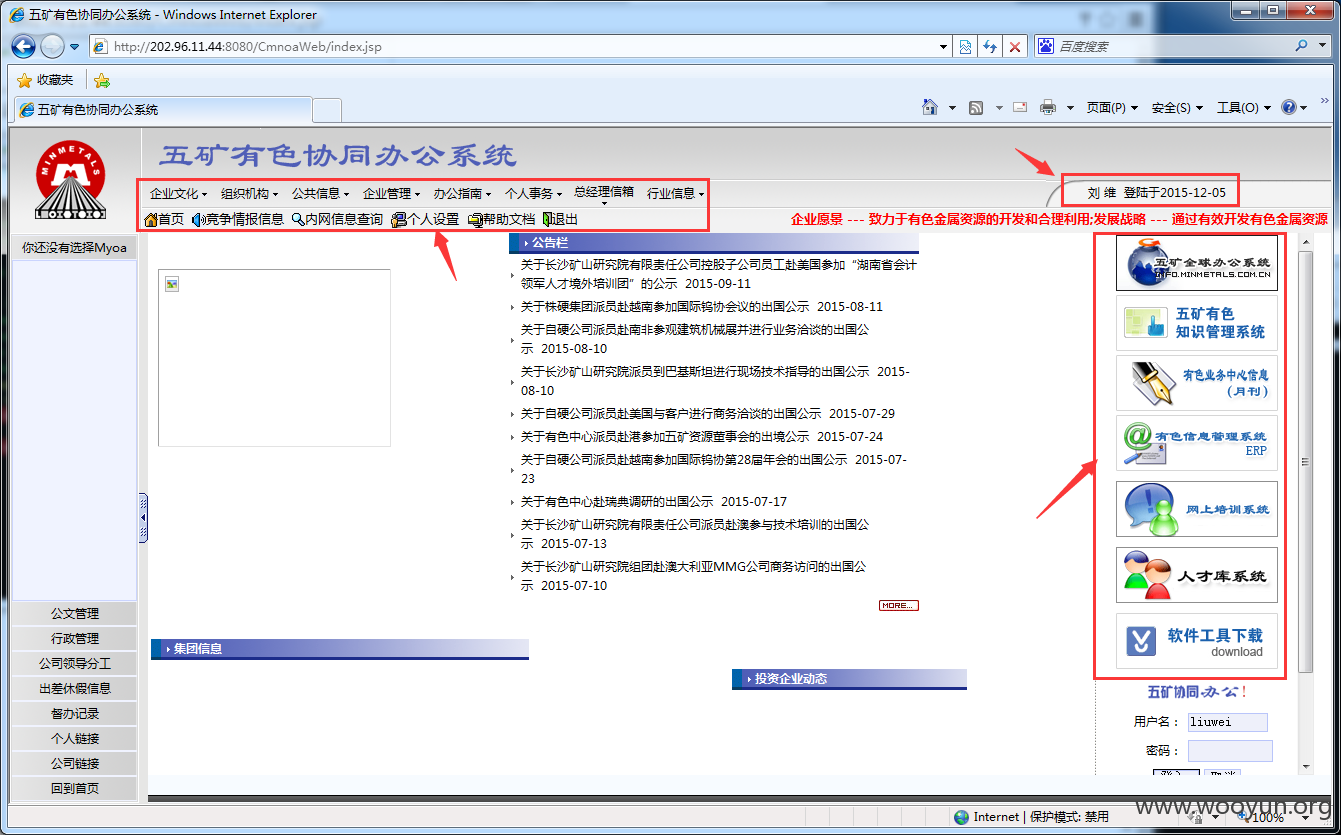This screenshot has height=835, width=1341.
Task: Expand the 办公指南 dropdown menu
Action: (x=462, y=194)
